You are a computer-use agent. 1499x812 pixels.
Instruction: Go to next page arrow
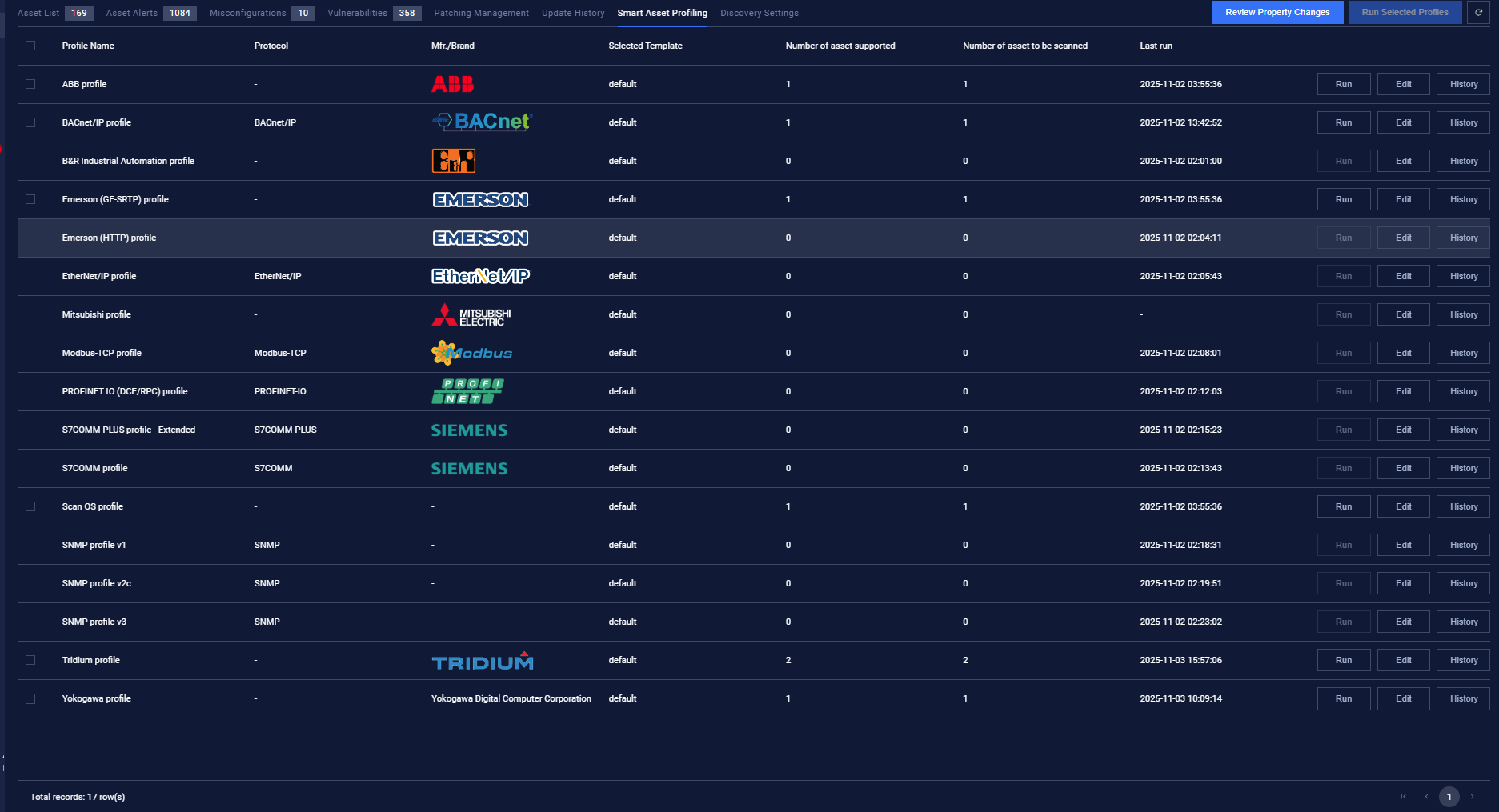pyautogui.click(x=1472, y=797)
